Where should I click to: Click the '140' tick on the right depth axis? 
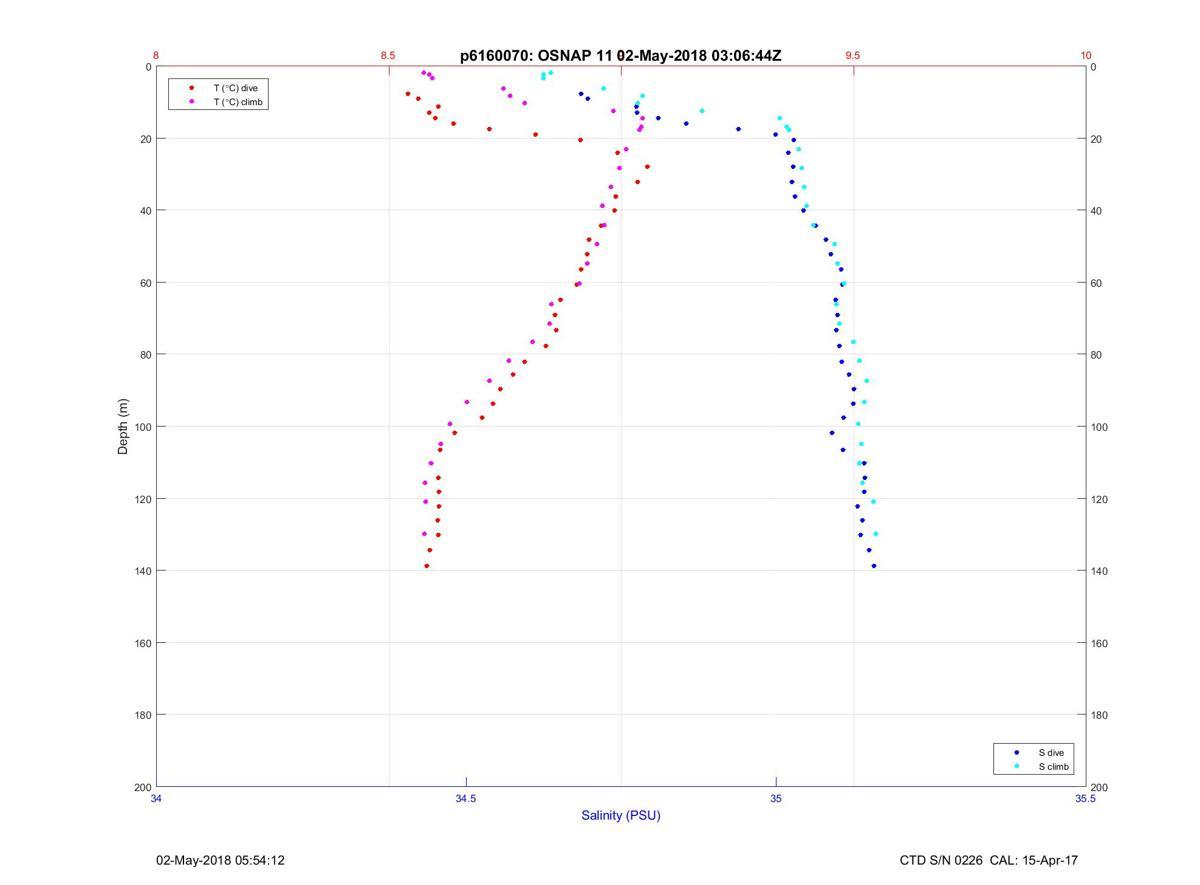(x=1099, y=571)
